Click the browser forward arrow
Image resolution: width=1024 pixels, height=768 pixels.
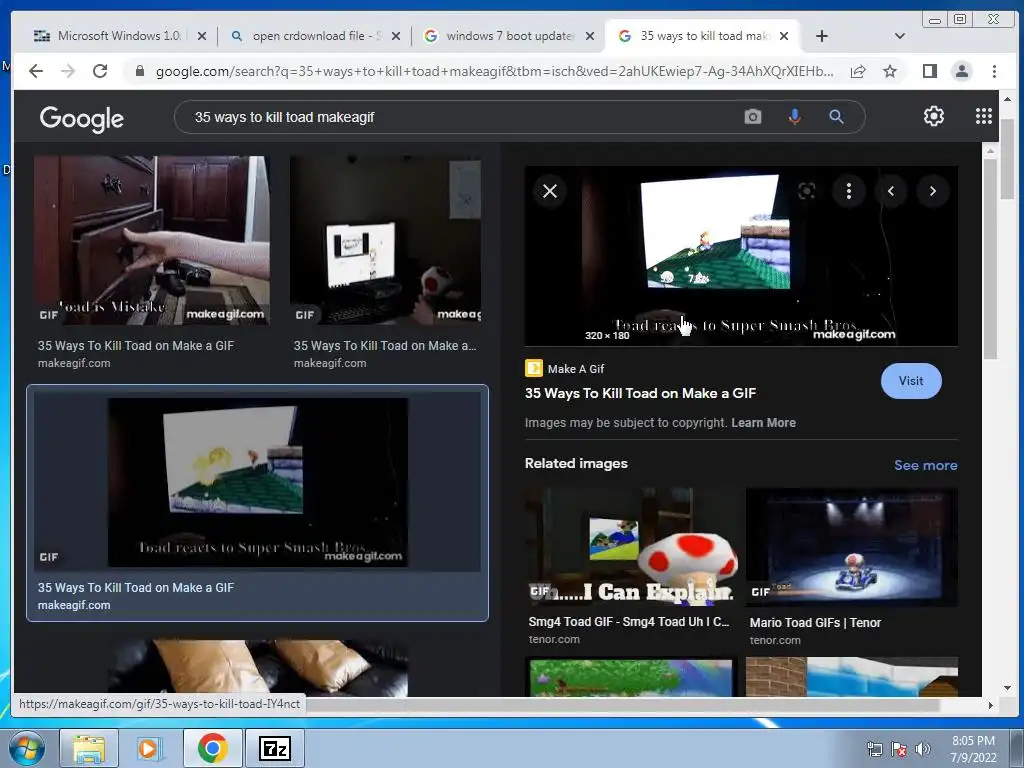68,71
